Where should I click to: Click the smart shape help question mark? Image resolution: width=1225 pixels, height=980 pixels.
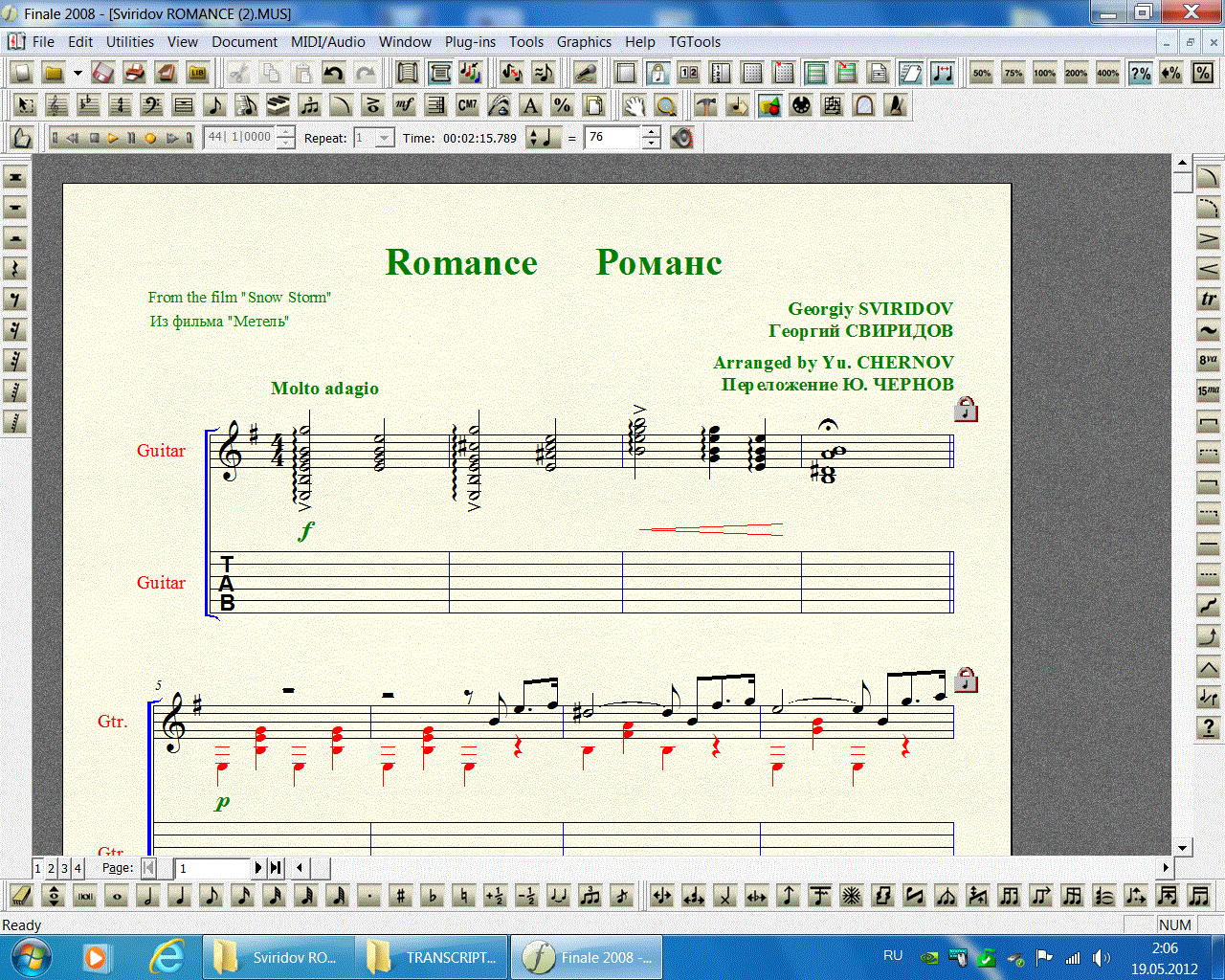pyautogui.click(x=1209, y=728)
